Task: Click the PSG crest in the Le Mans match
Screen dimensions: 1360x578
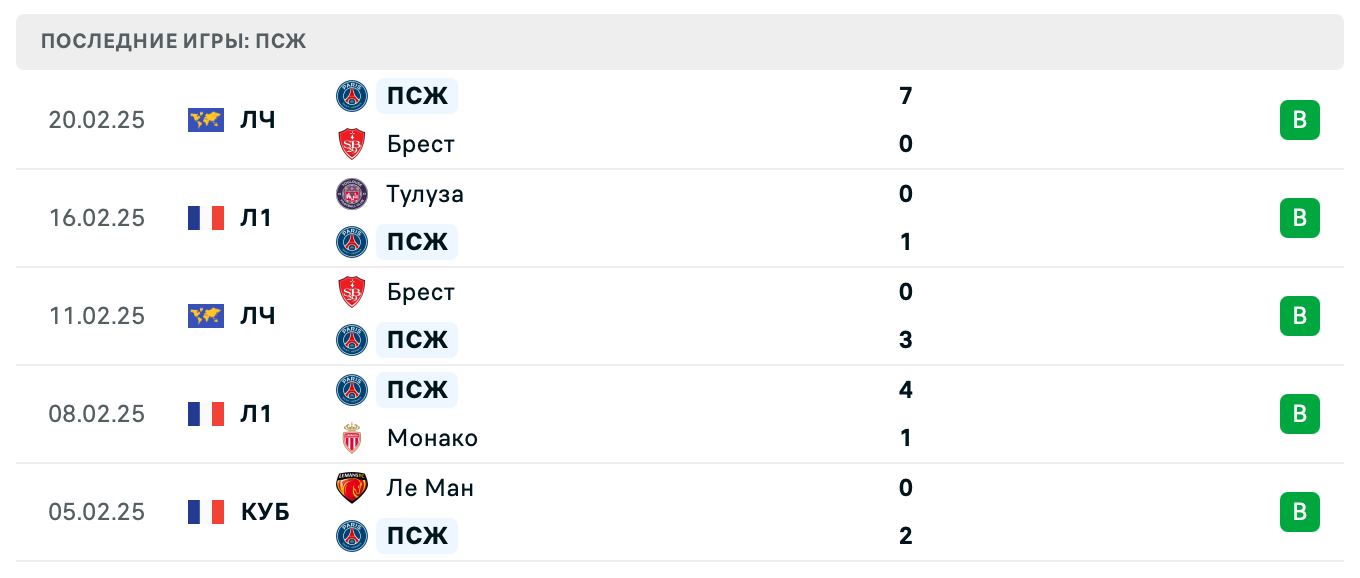Action: (352, 536)
